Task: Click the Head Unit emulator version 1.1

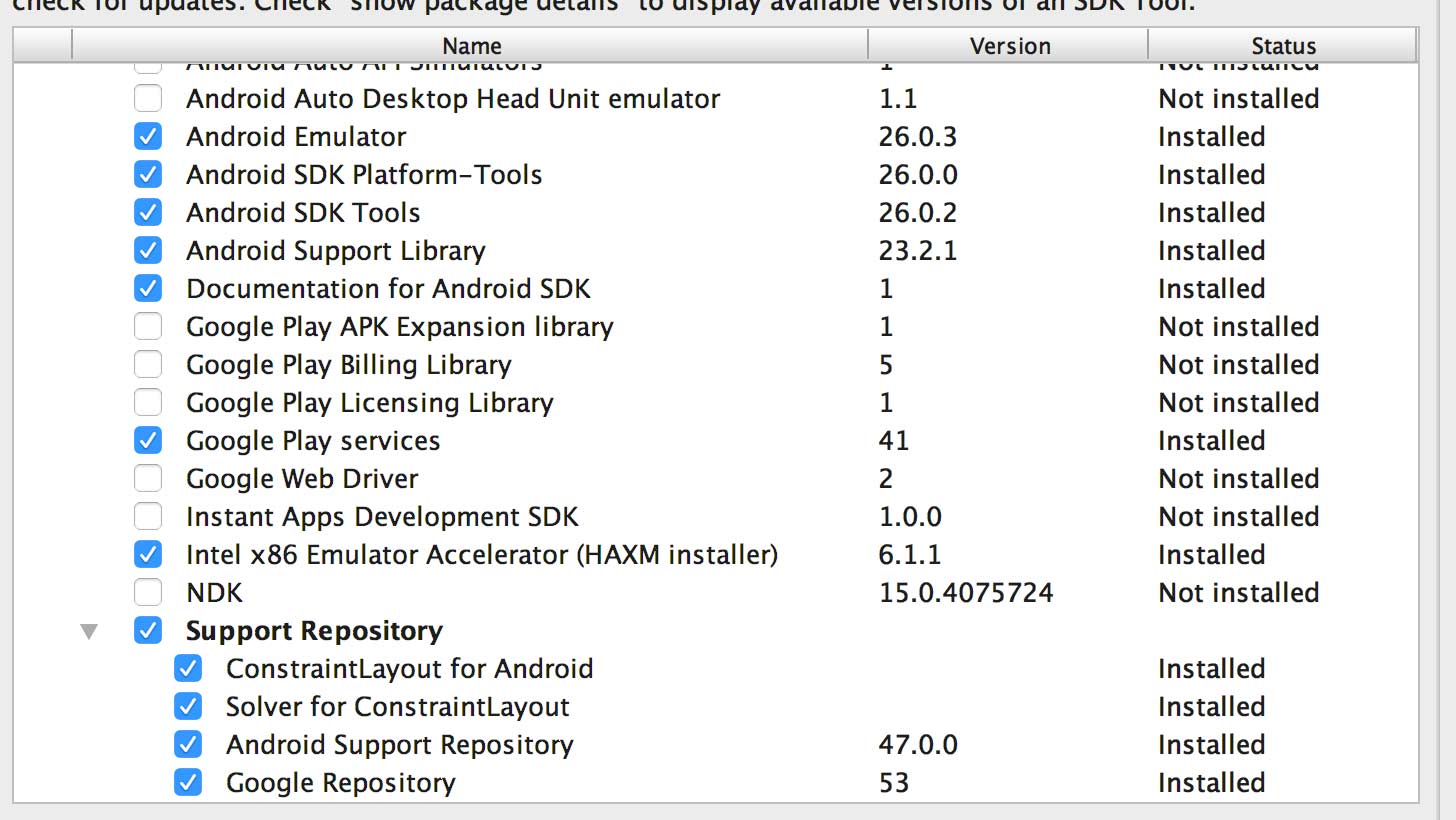Action: point(898,99)
